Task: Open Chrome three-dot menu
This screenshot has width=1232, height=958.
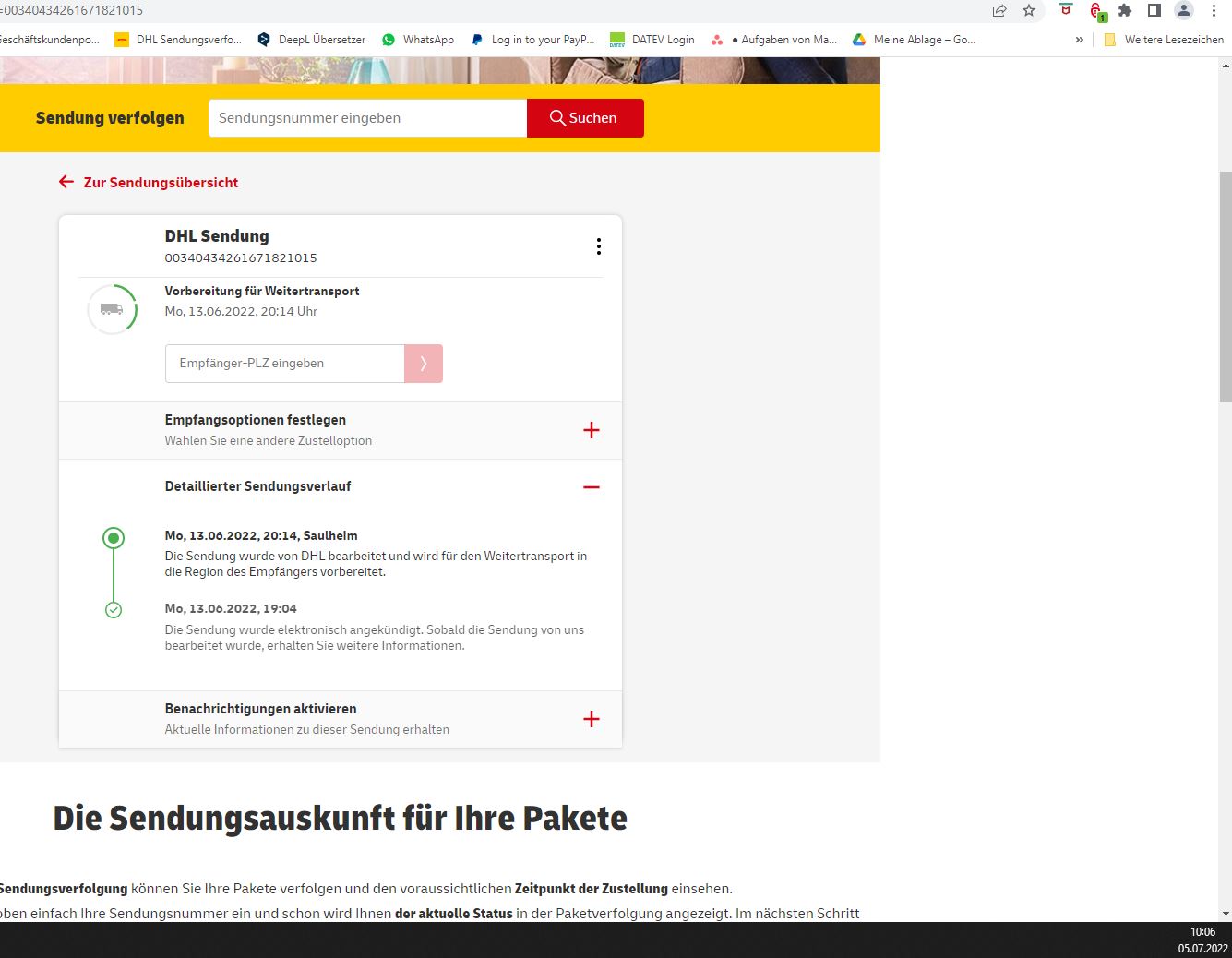Action: tap(1214, 10)
